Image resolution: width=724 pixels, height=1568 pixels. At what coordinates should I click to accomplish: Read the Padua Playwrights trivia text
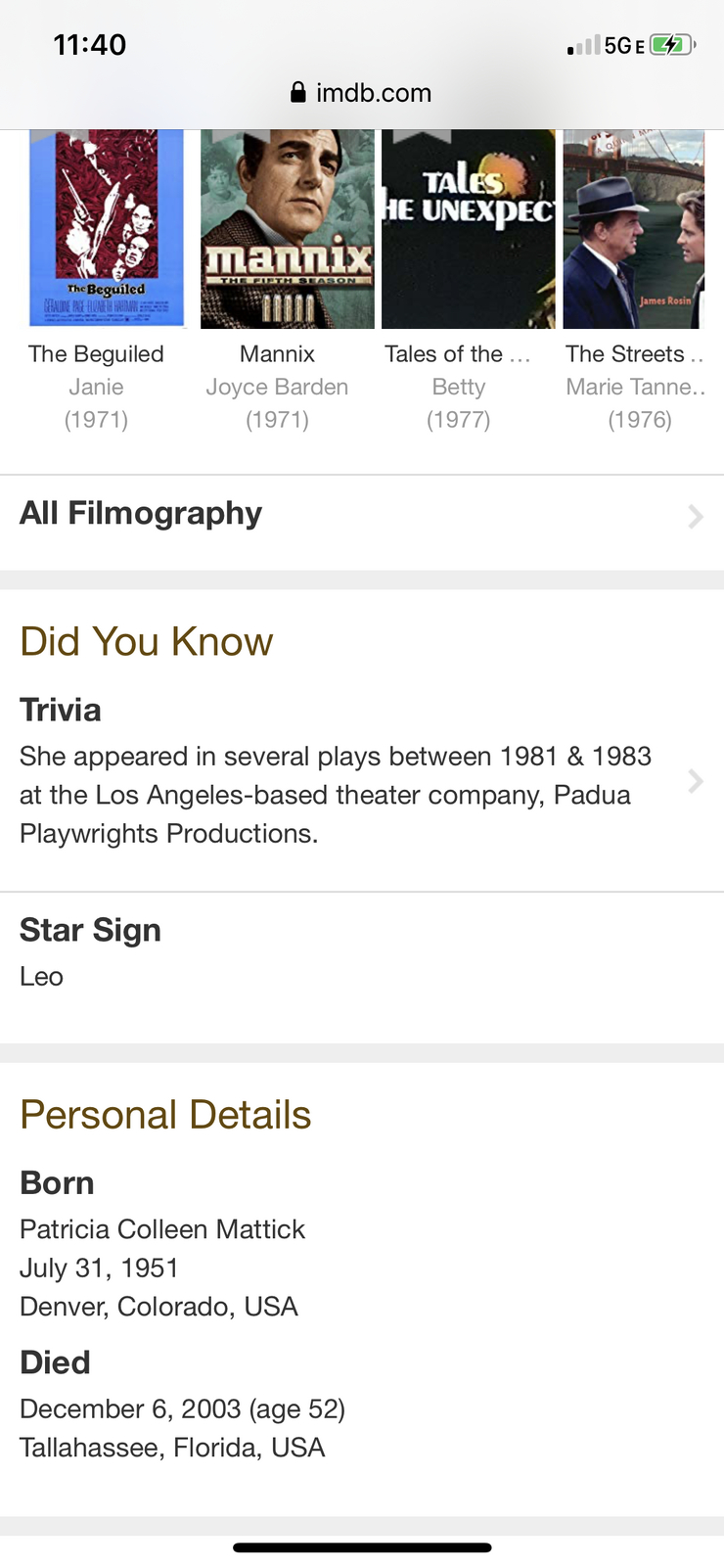(336, 795)
